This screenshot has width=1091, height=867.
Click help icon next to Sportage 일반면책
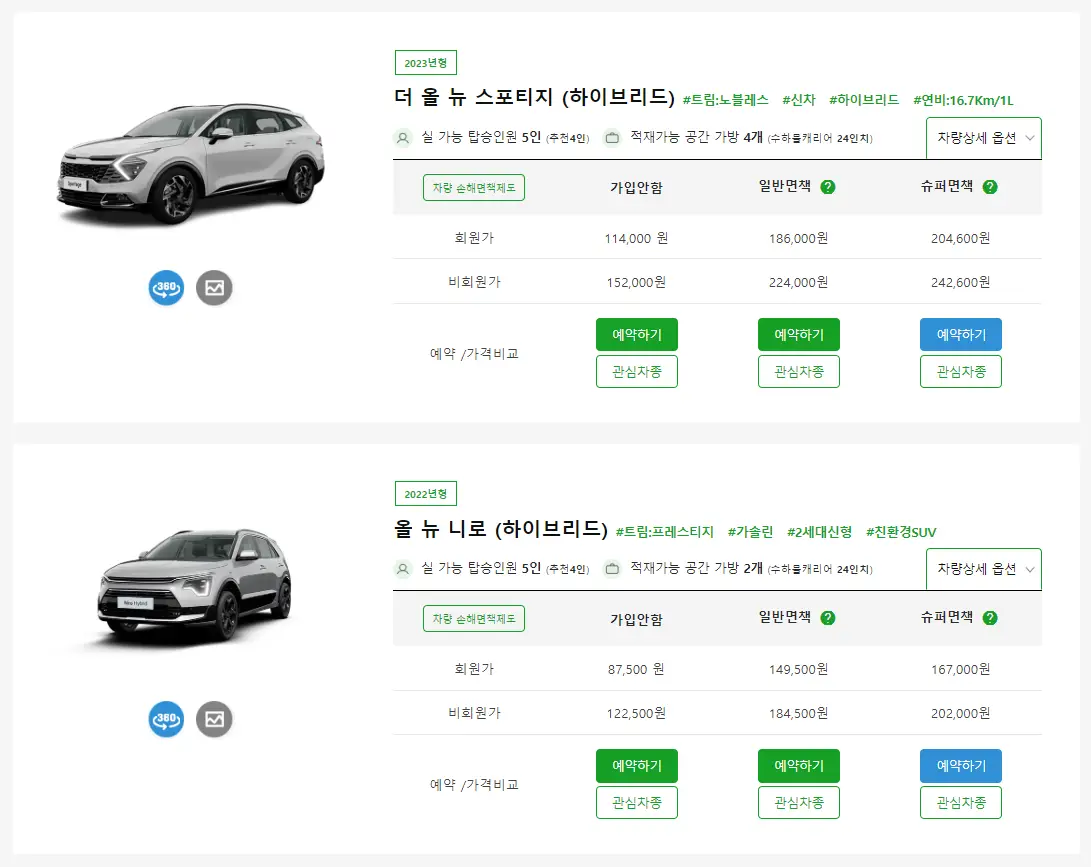(x=828, y=186)
